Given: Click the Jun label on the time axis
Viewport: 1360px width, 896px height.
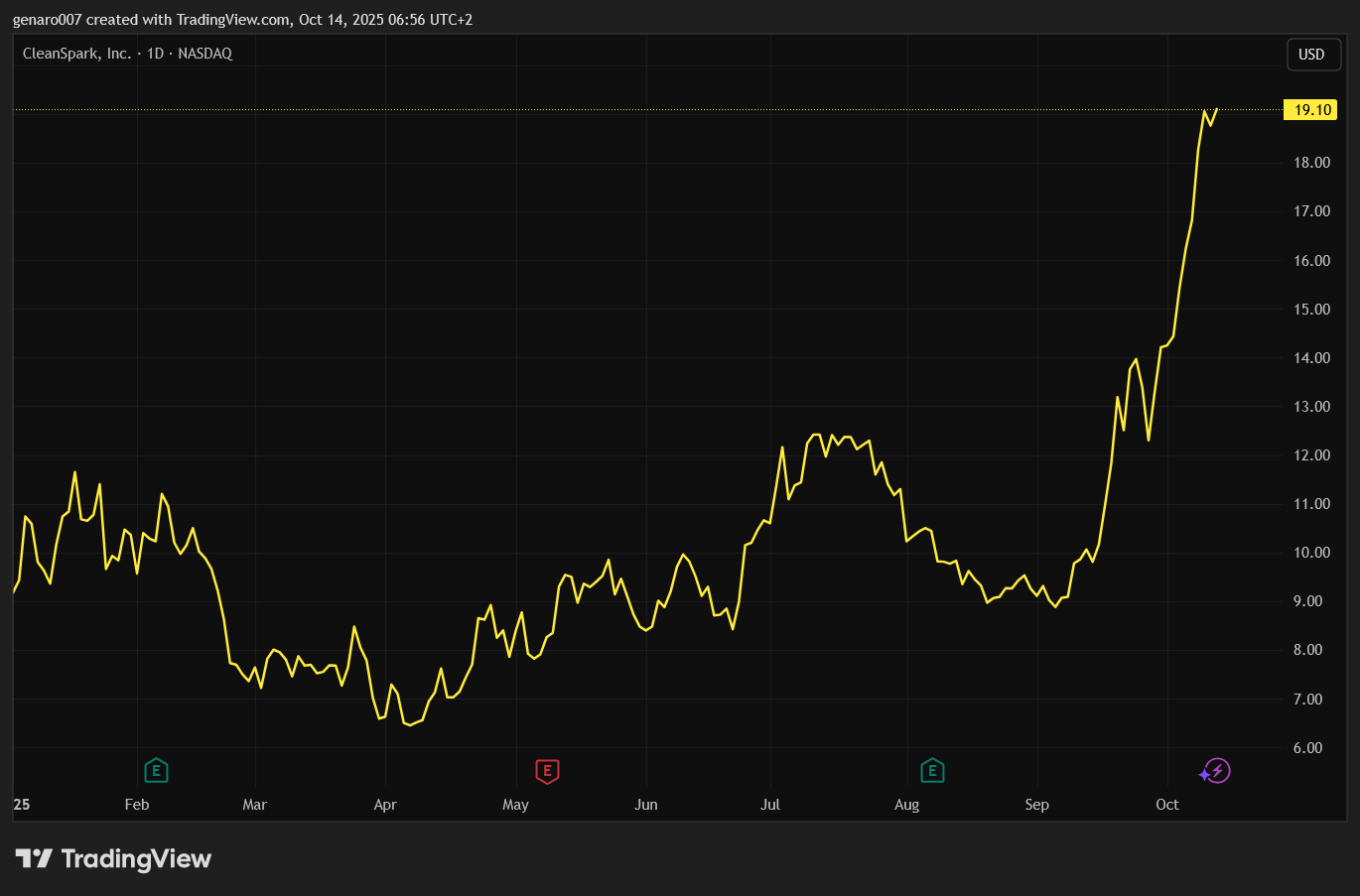Looking at the screenshot, I should tap(646, 805).
